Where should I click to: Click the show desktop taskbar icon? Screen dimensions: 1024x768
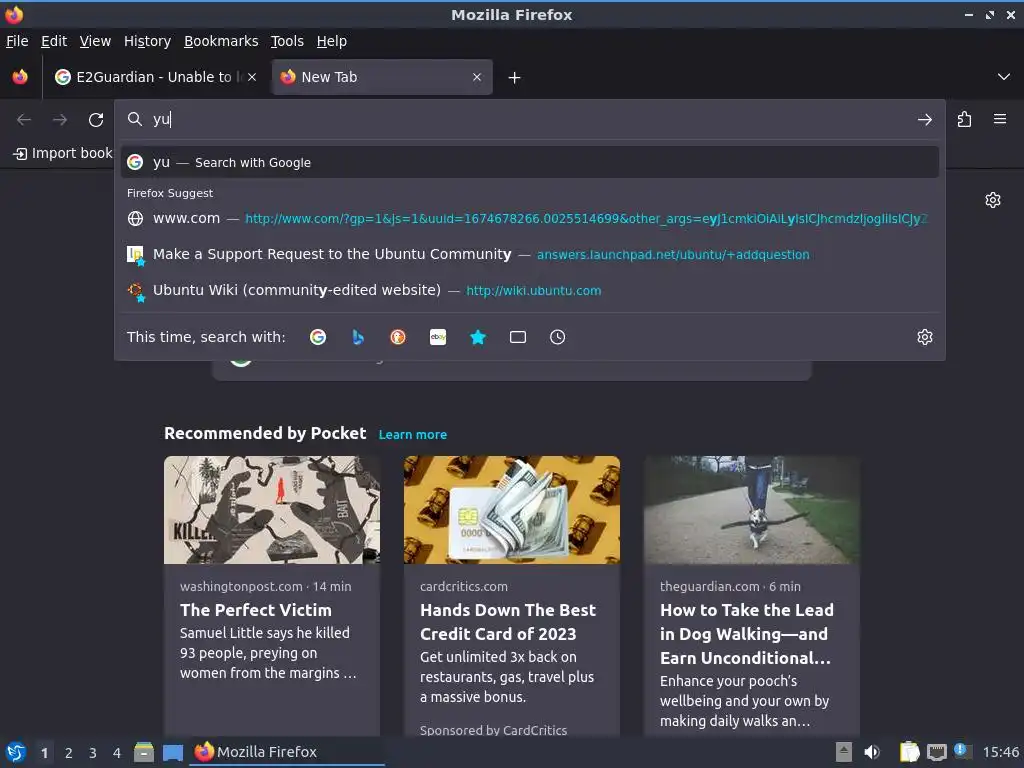pos(173,752)
